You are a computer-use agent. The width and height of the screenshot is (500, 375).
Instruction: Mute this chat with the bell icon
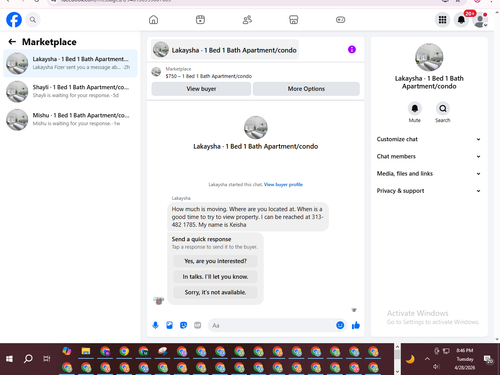pyautogui.click(x=415, y=109)
